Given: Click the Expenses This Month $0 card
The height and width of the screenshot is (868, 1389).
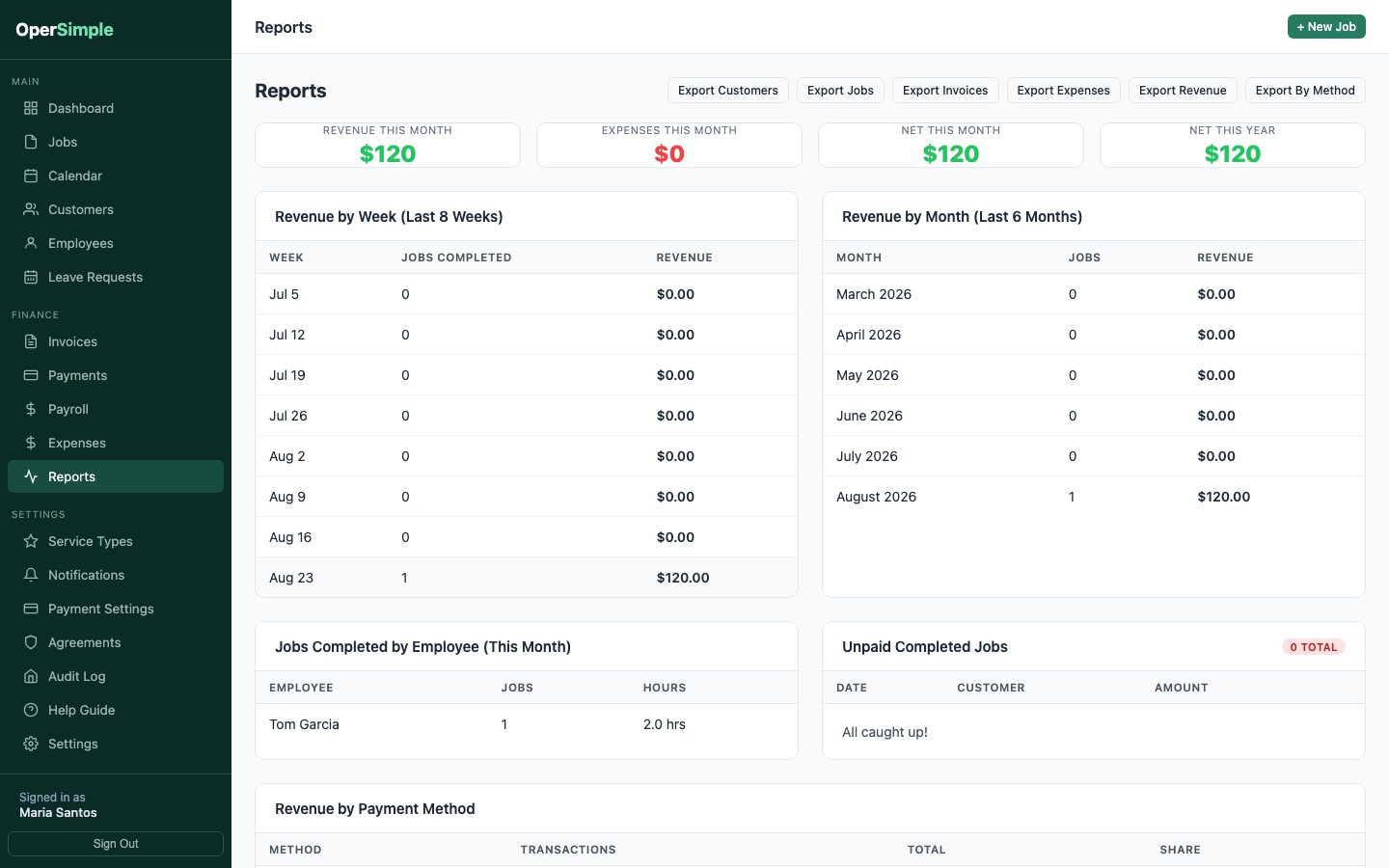Looking at the screenshot, I should 669,145.
